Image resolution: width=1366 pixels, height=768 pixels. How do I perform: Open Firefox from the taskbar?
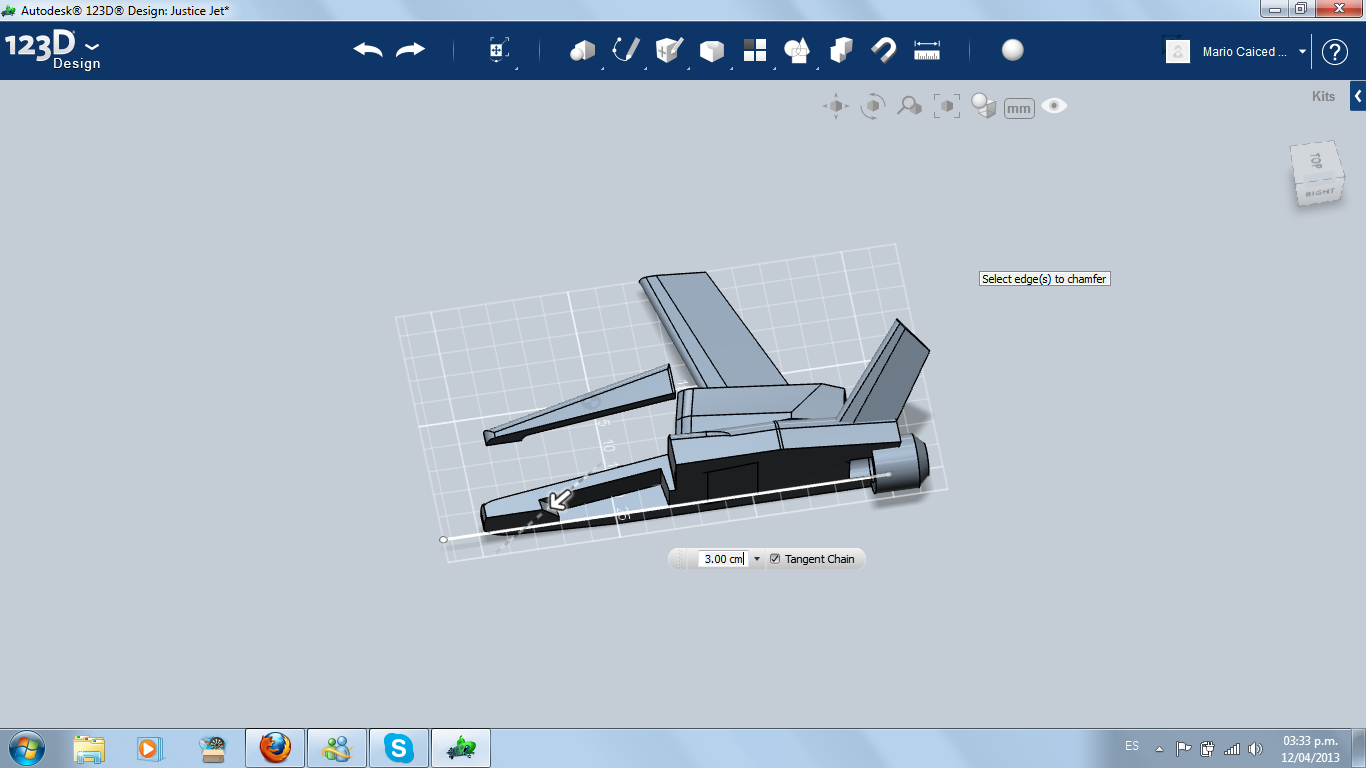tap(275, 748)
